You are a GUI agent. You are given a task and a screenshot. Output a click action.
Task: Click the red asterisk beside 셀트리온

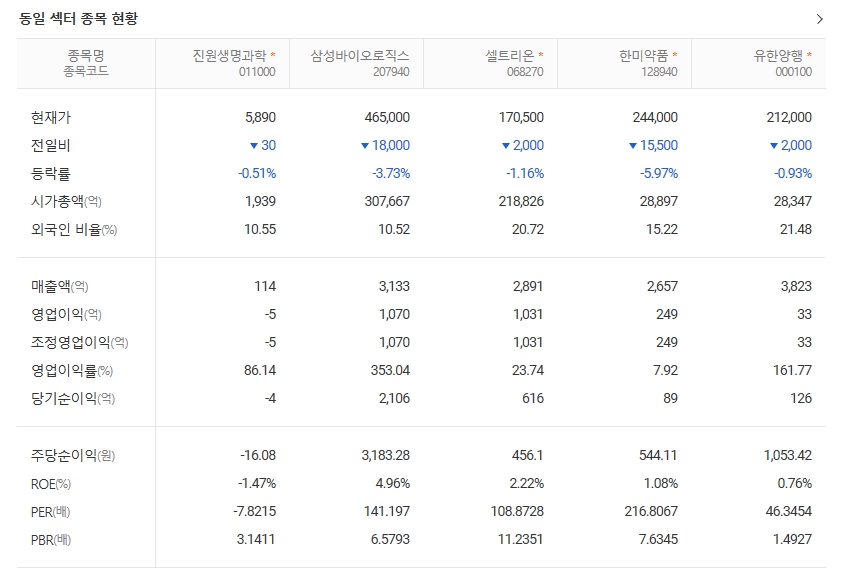540,55
